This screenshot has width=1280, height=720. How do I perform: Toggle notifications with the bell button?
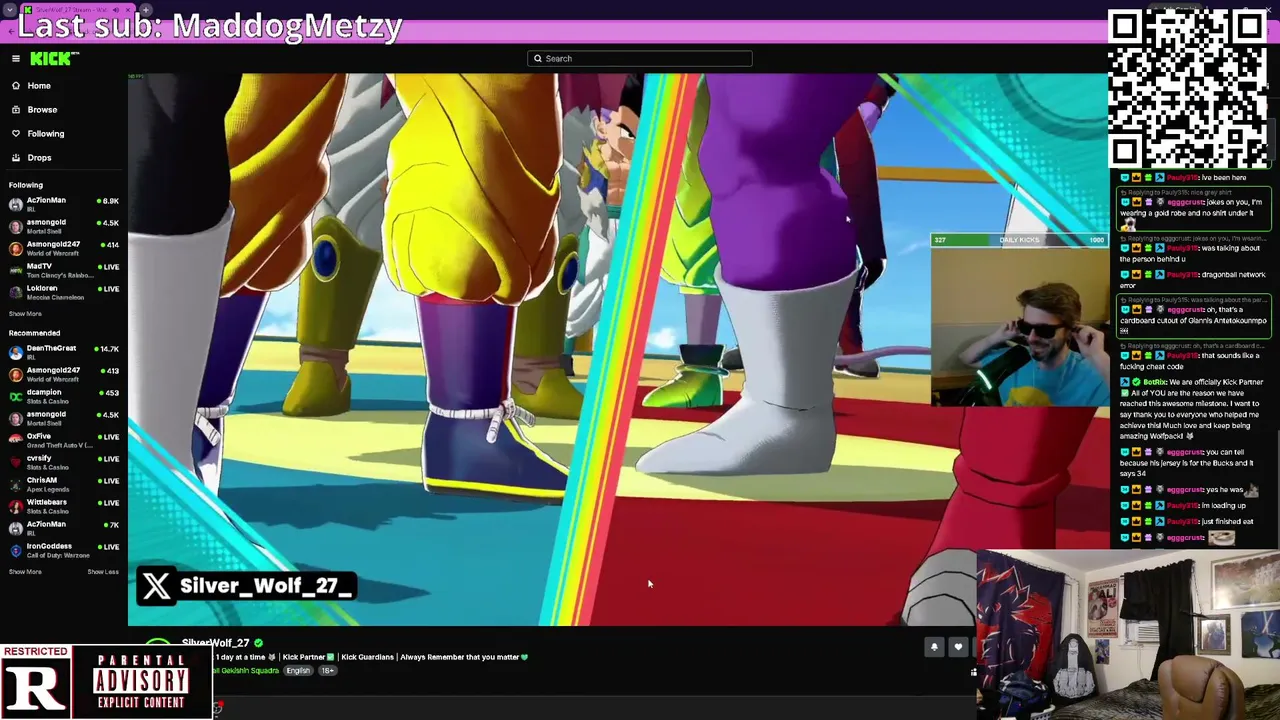pos(934,647)
